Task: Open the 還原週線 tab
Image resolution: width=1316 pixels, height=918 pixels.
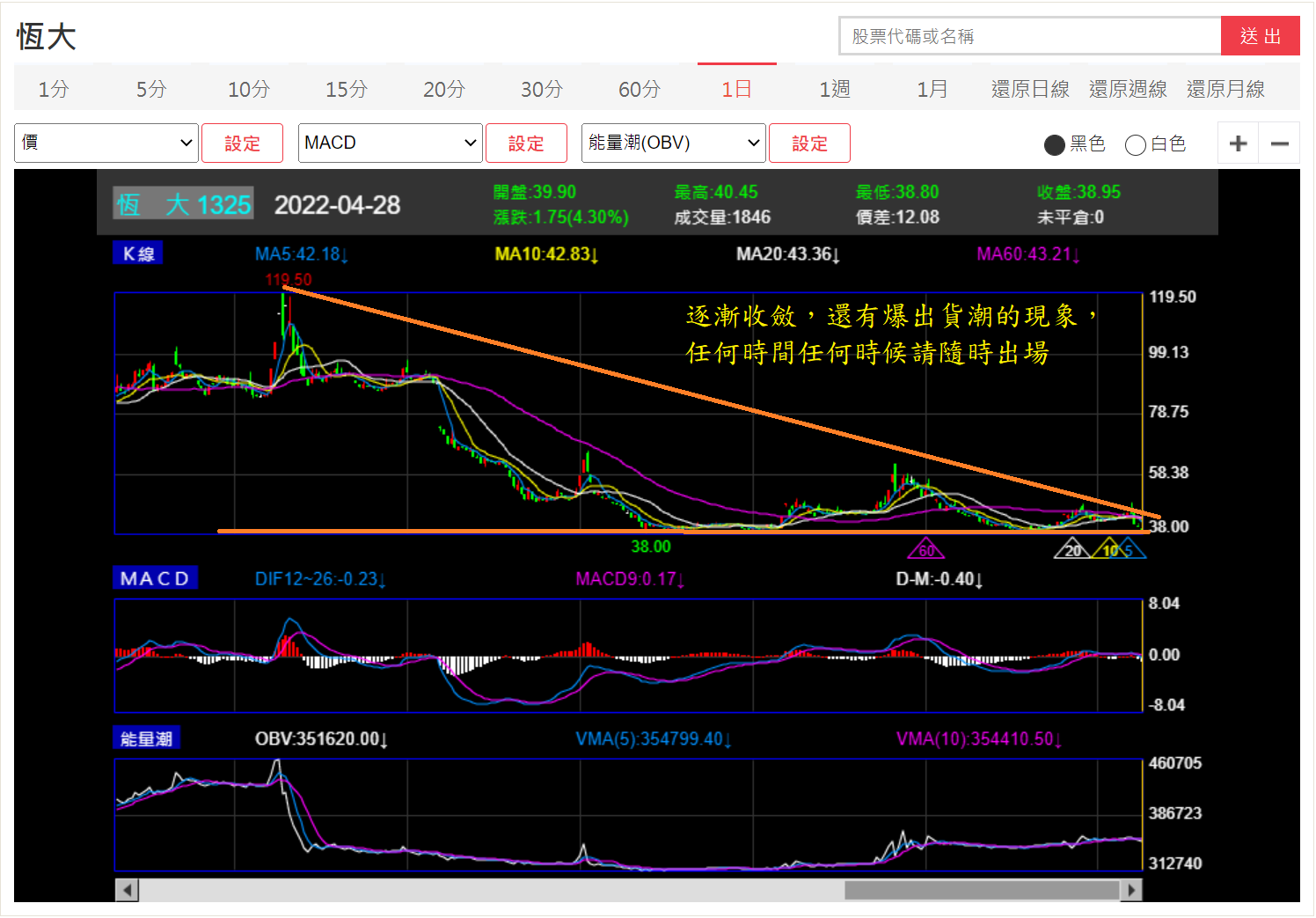Action: (1128, 89)
